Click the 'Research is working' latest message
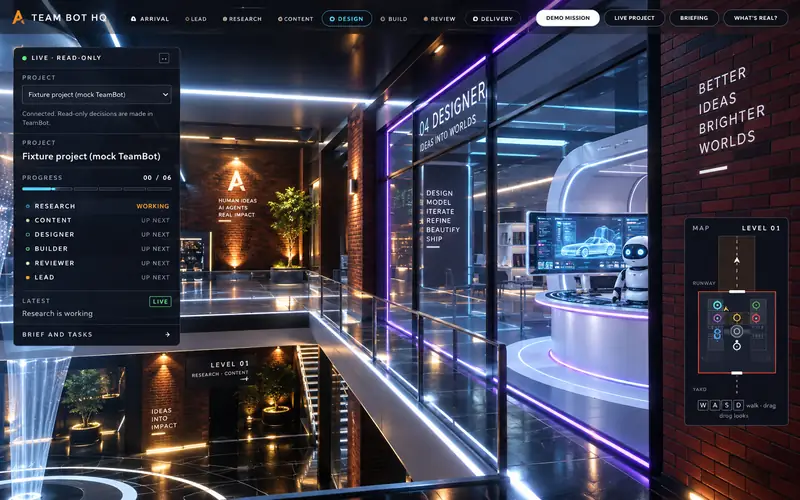The width and height of the screenshot is (800, 500). [x=57, y=314]
